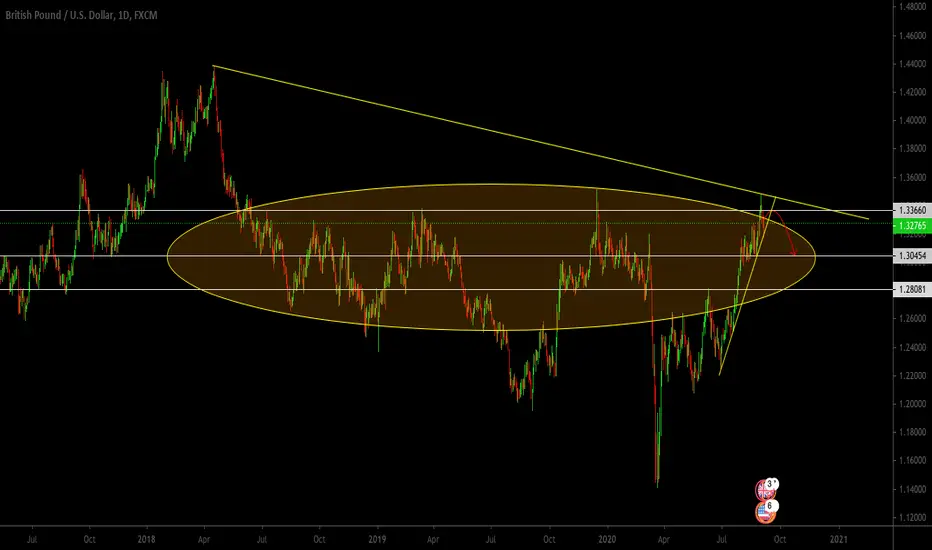Select the green 1.32765 current price label
This screenshot has height=550, width=932.
[x=912, y=225]
